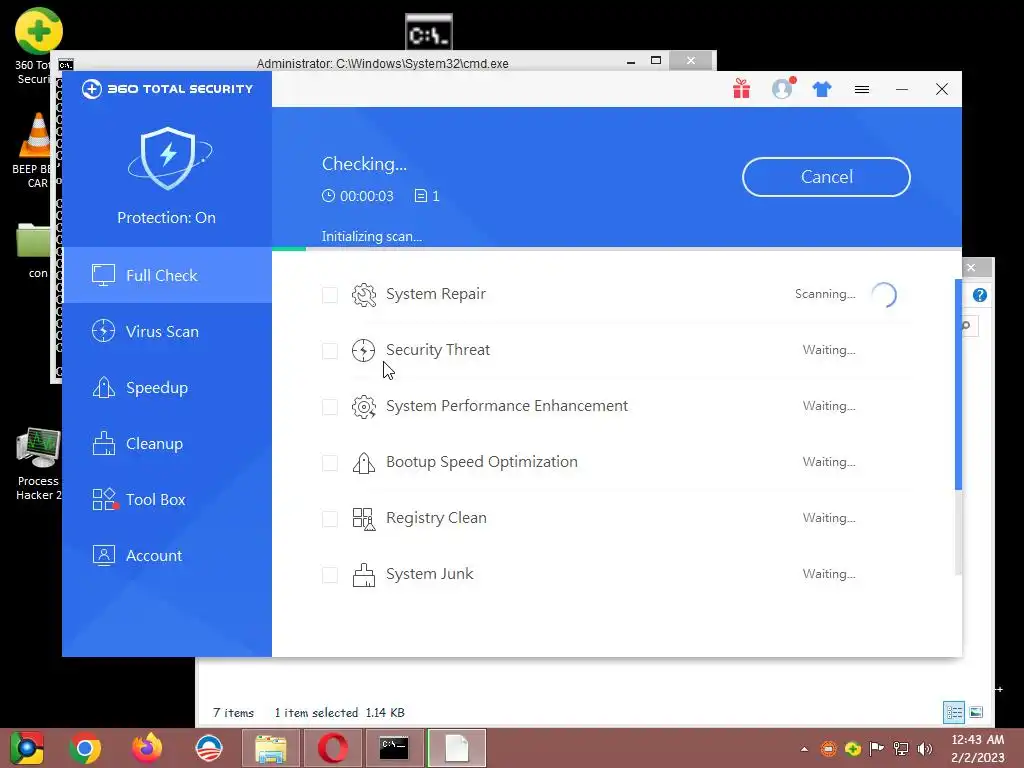The width and height of the screenshot is (1024, 768).
Task: Select the Full Check tab
Action: tap(167, 276)
